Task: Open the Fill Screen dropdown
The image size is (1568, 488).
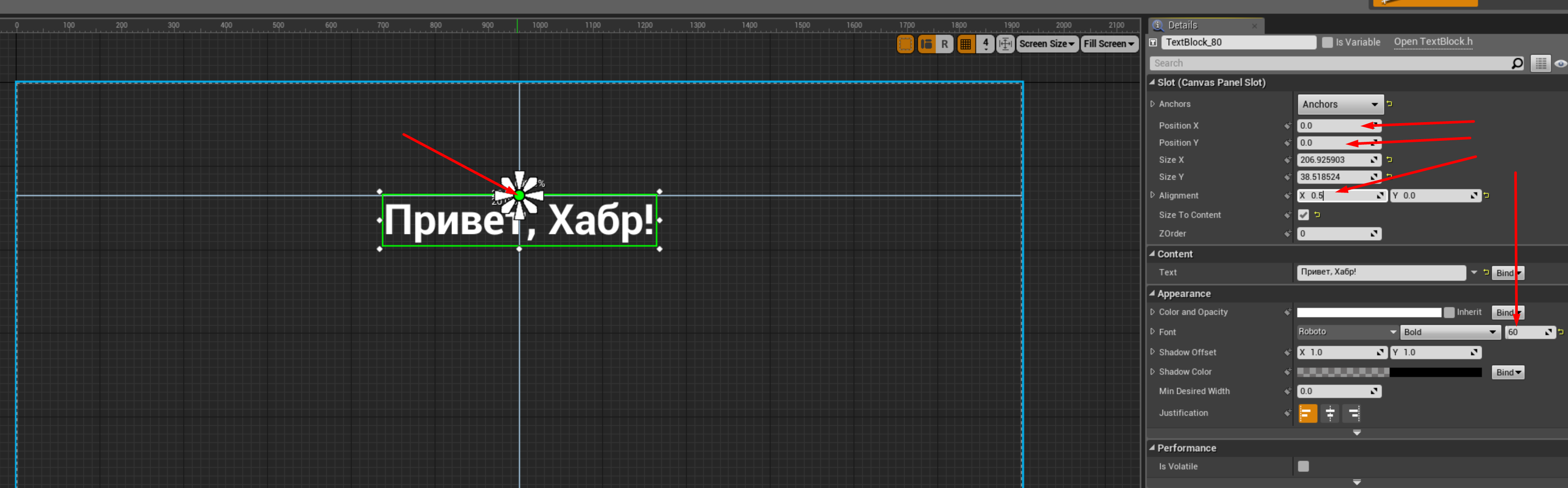Action: click(x=1109, y=44)
